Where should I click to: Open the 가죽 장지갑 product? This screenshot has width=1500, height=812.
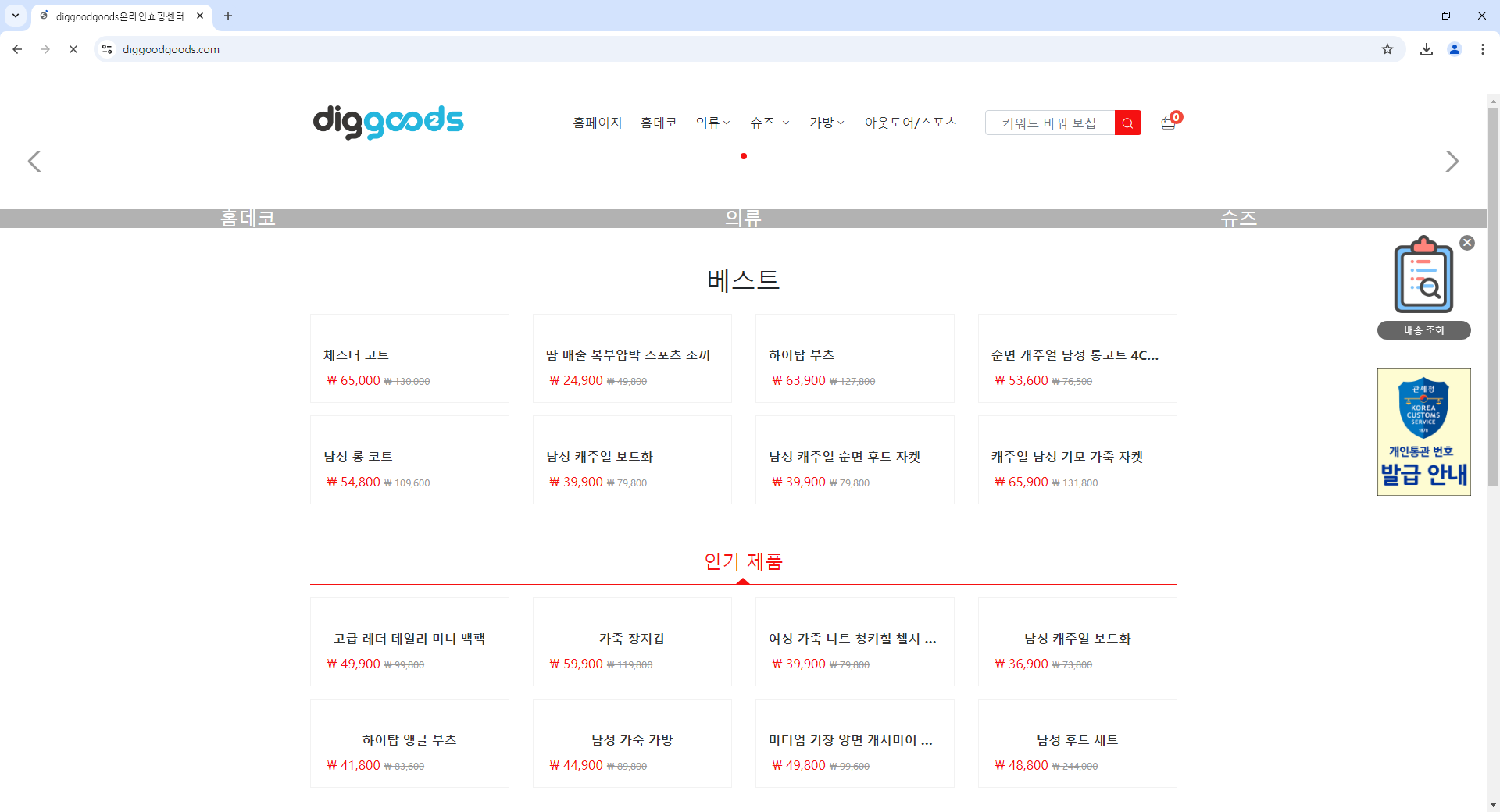point(632,639)
